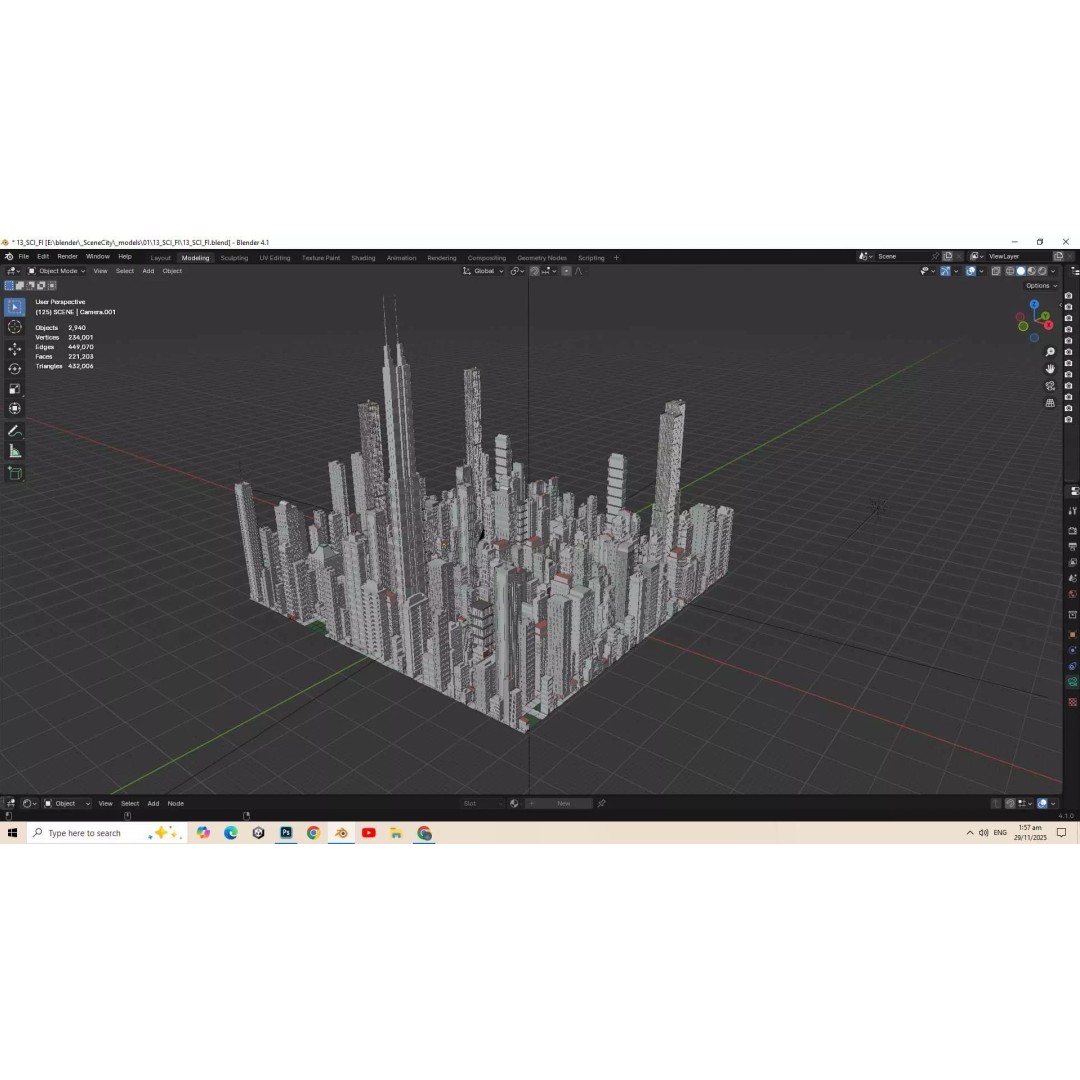Click the pan hand viewport icon

pyautogui.click(x=1050, y=368)
